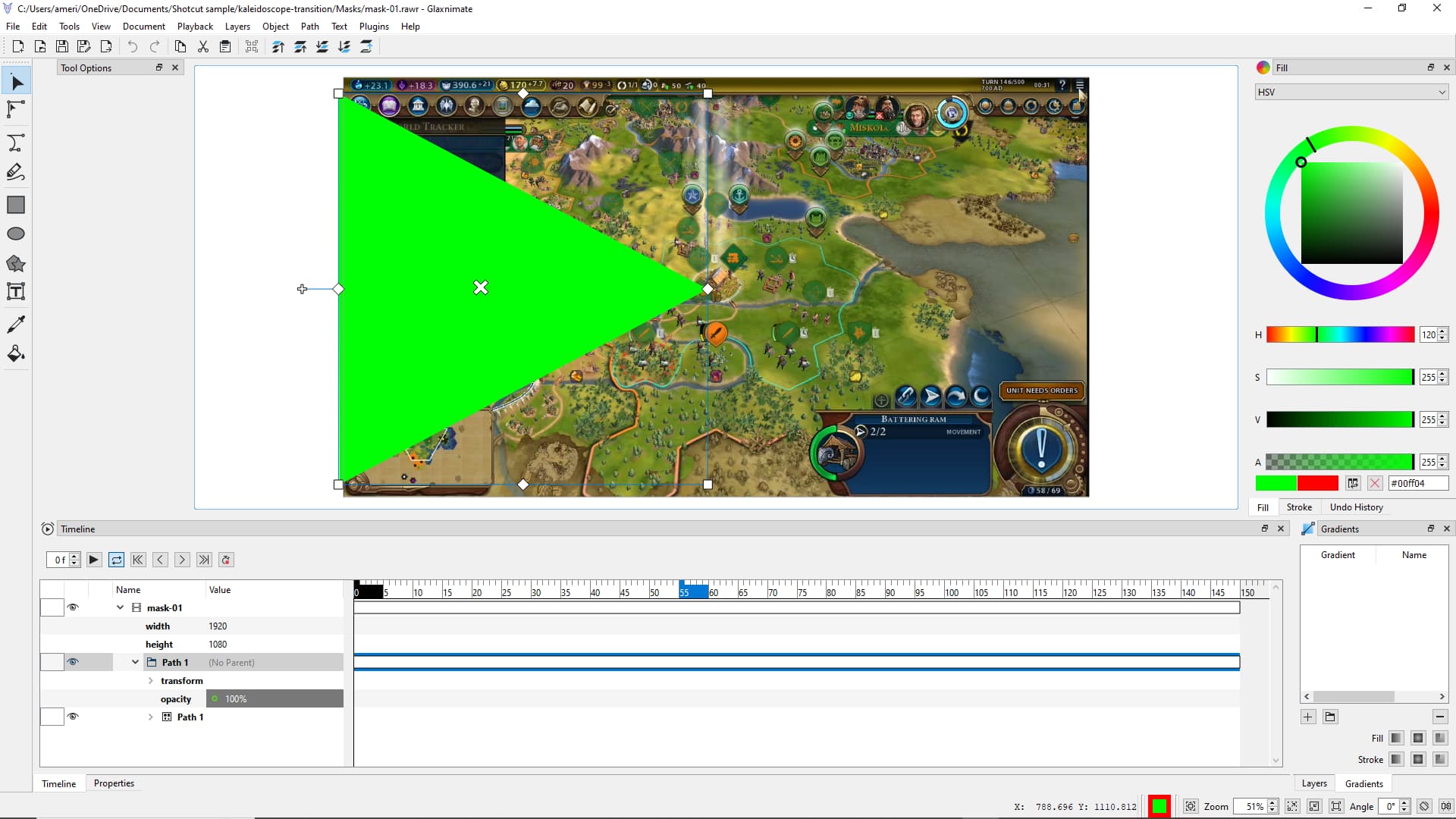Add a new gradient with plus button
The height and width of the screenshot is (819, 1456).
[x=1308, y=717]
